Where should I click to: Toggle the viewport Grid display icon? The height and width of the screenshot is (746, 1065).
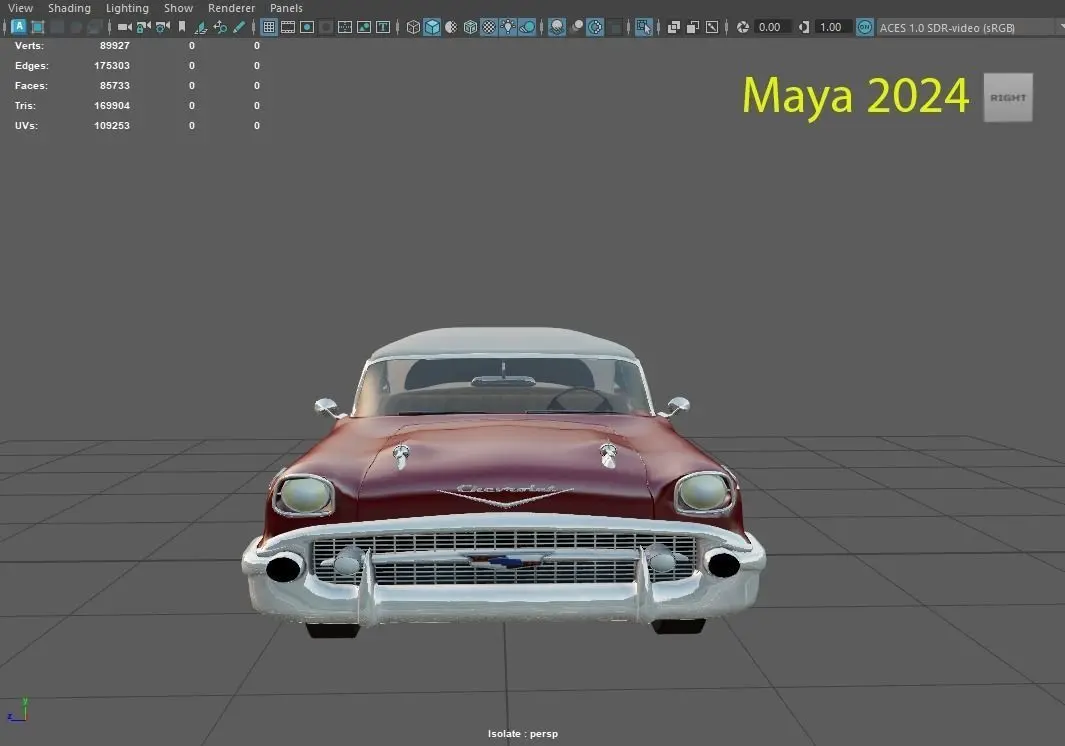tap(269, 27)
